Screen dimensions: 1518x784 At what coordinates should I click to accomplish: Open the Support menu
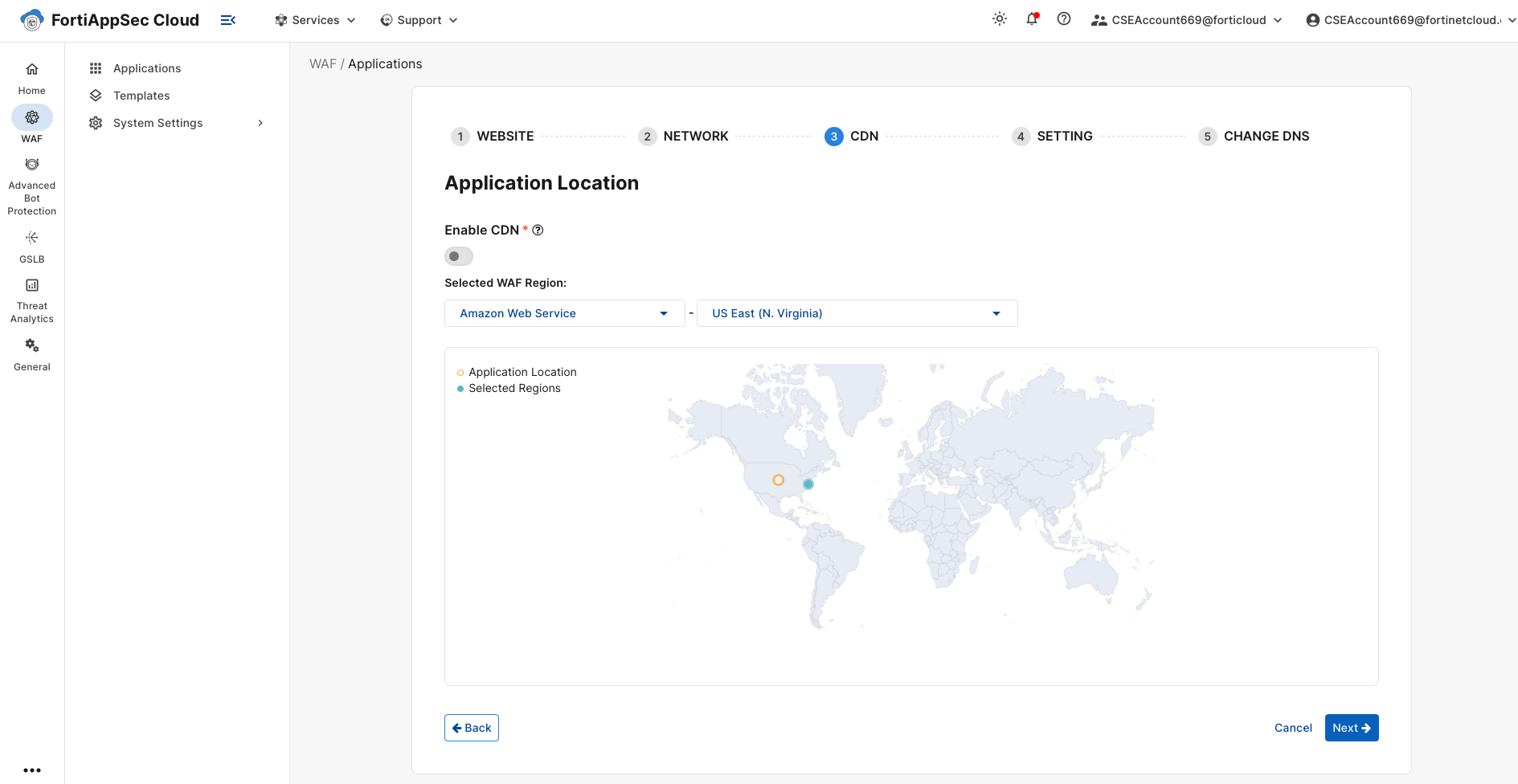419,20
